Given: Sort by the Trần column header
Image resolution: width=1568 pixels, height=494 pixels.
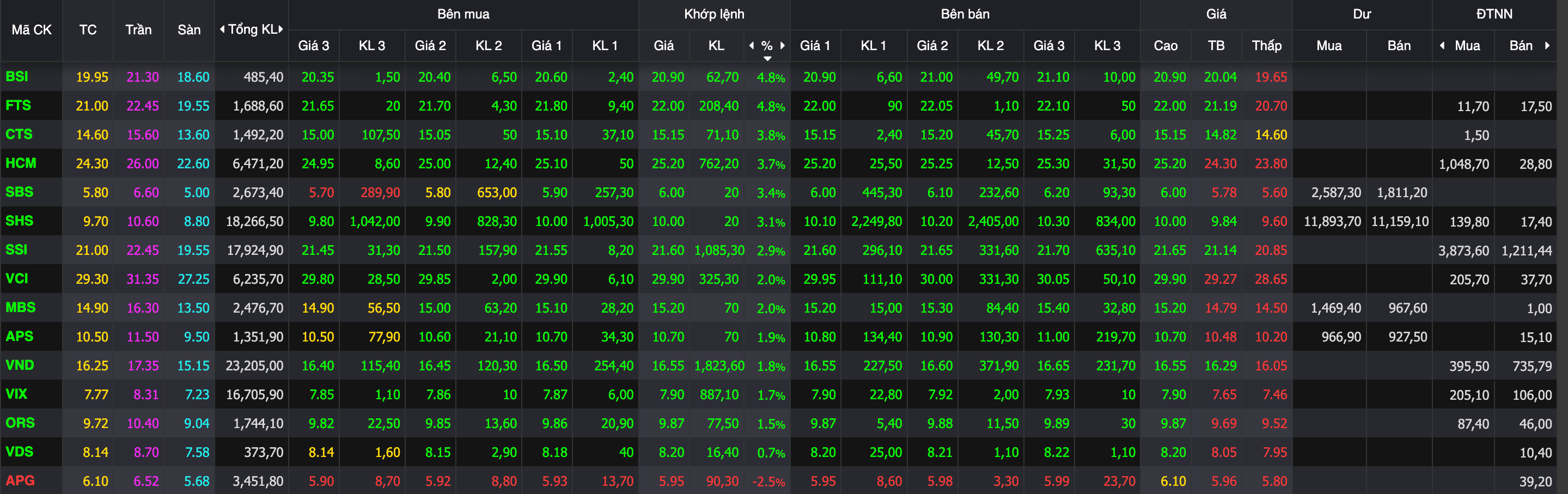Looking at the screenshot, I should [138, 30].
